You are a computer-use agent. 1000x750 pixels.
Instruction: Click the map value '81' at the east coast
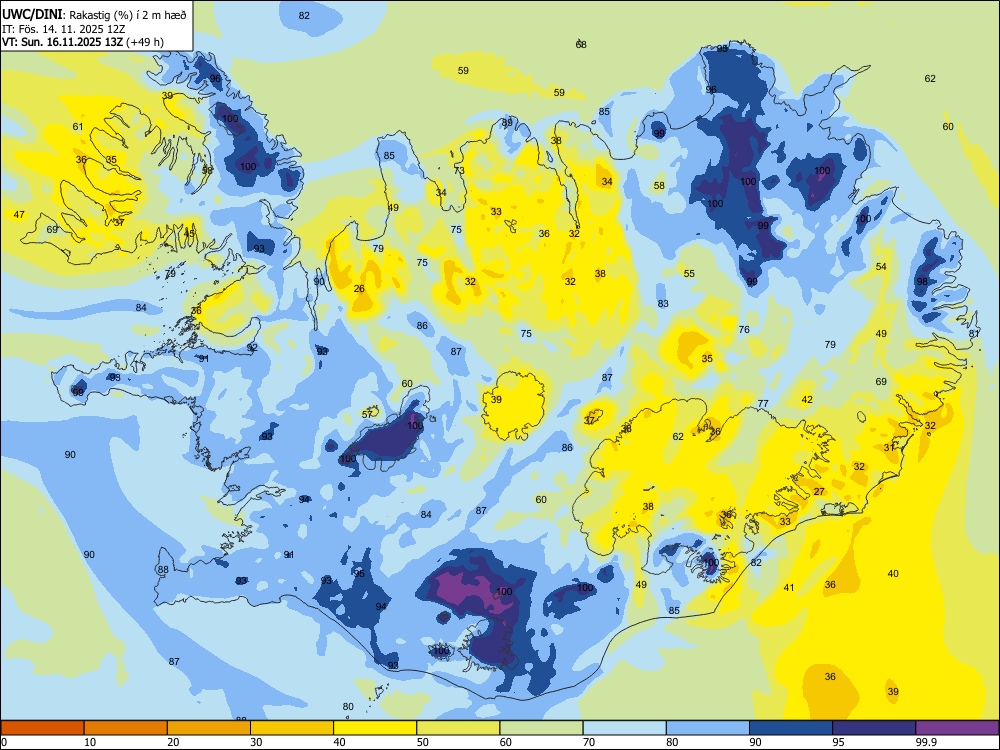(974, 334)
